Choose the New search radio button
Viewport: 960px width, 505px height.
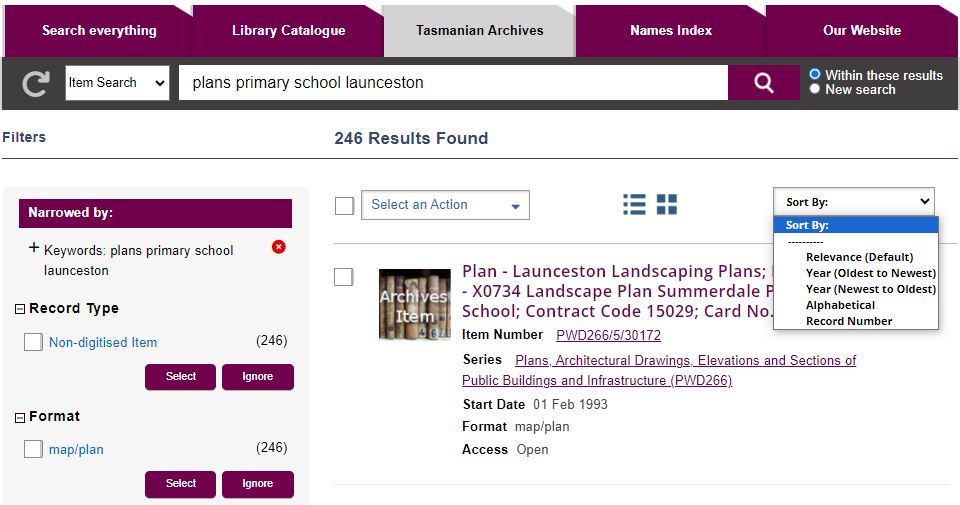[x=815, y=89]
